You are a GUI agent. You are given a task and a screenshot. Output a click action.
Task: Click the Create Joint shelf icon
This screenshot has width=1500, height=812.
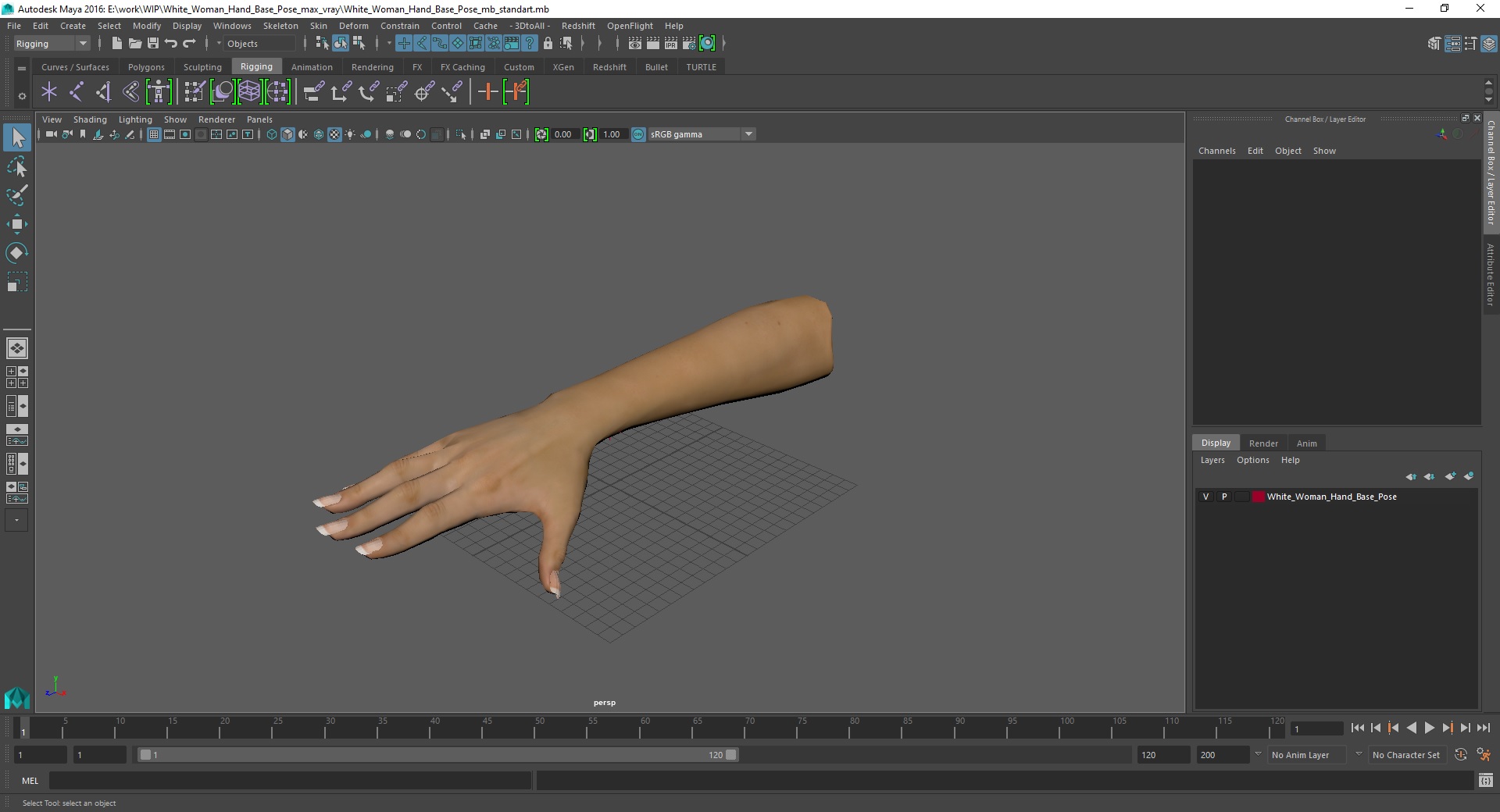(77, 92)
